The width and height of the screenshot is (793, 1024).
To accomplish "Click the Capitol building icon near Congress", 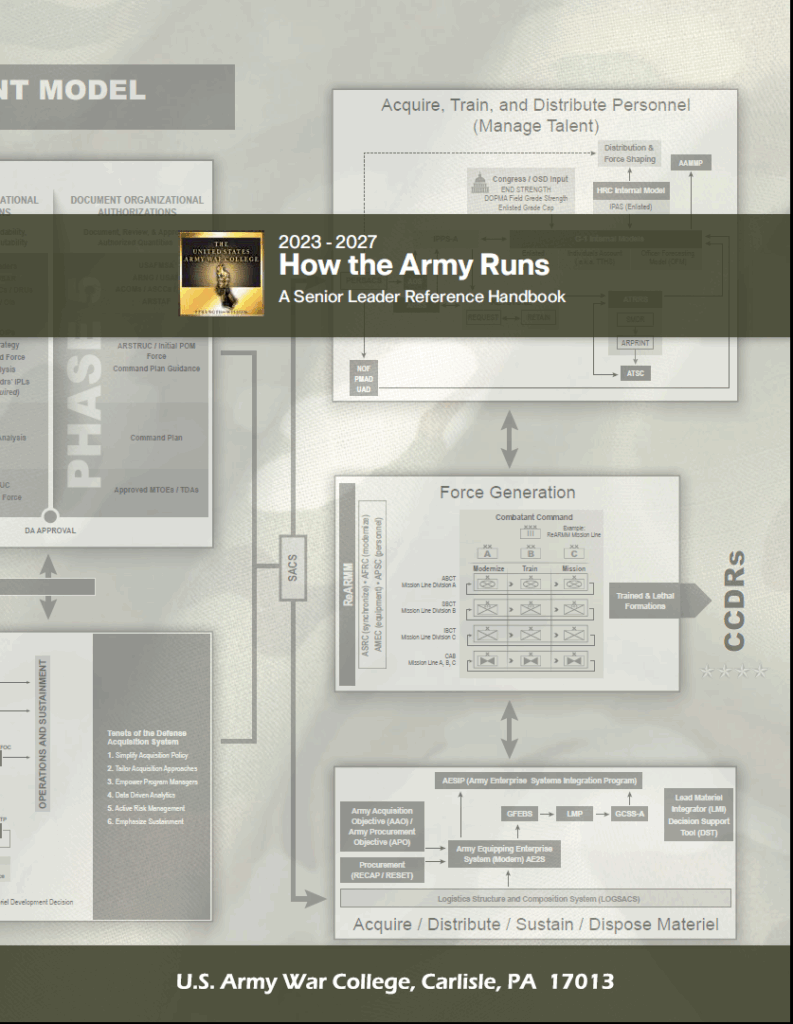I will tap(480, 184).
